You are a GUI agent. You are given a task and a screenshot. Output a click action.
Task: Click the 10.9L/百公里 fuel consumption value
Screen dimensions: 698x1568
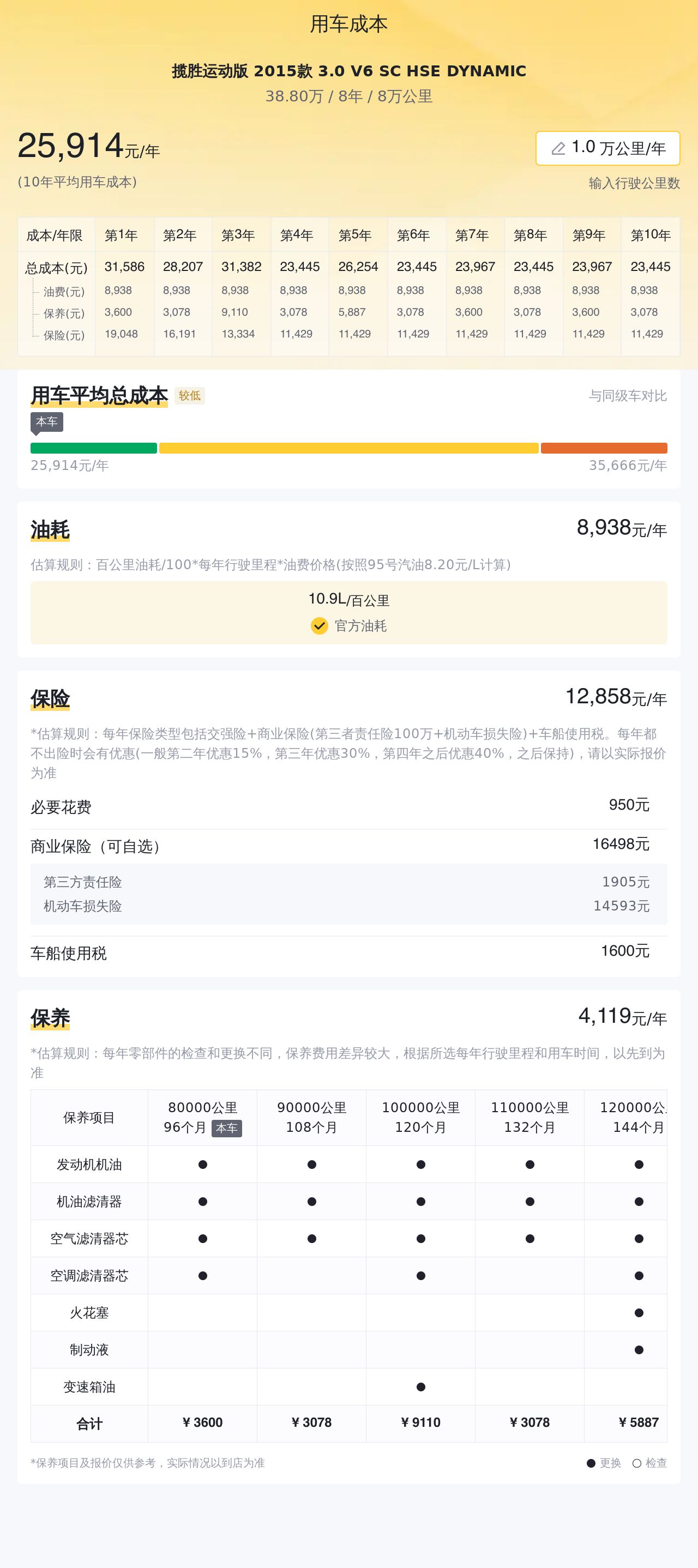(348, 600)
